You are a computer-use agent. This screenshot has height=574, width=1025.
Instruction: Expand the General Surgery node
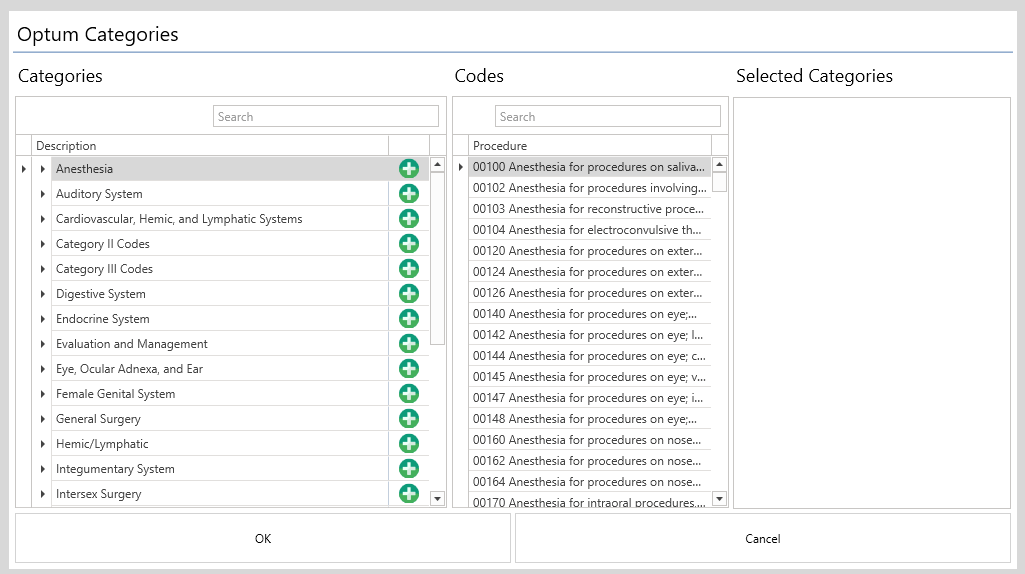pos(42,418)
